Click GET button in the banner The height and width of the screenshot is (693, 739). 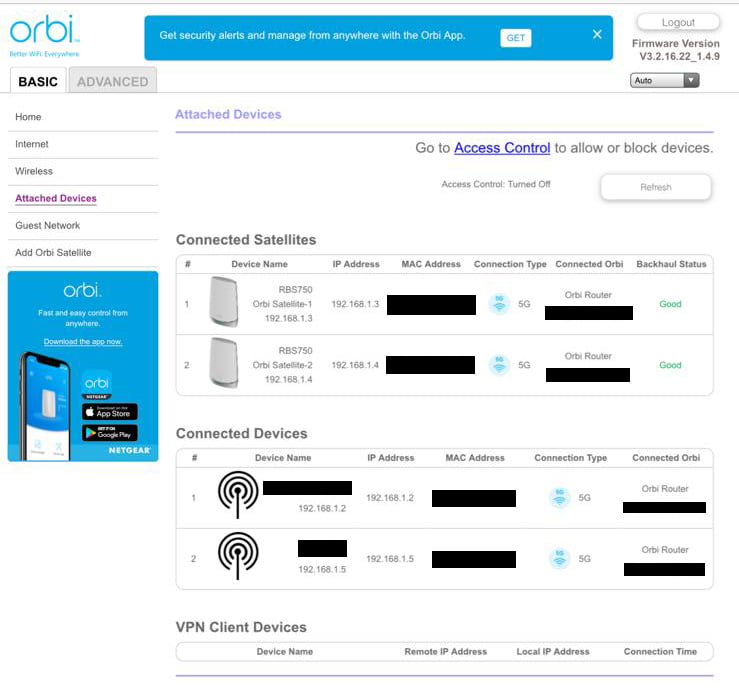coord(516,38)
